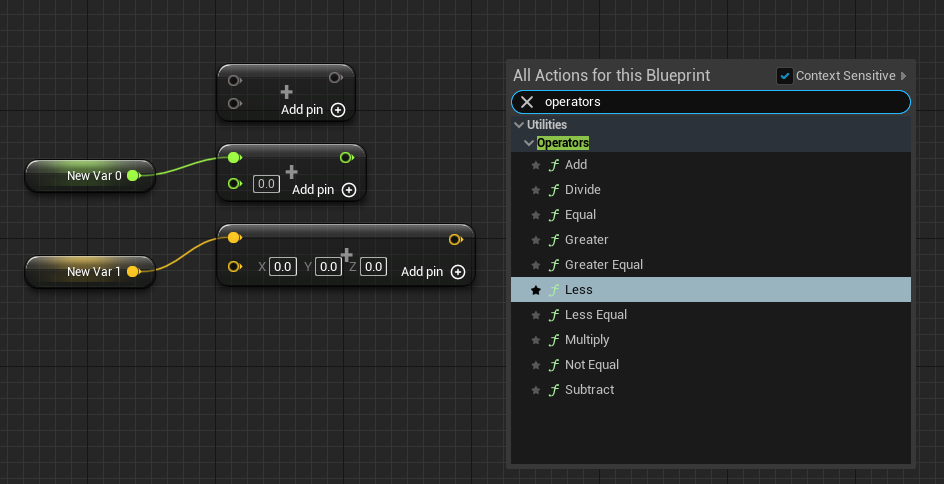The height and width of the screenshot is (484, 944).
Task: Click the Z value field on vector node
Action: tap(373, 267)
